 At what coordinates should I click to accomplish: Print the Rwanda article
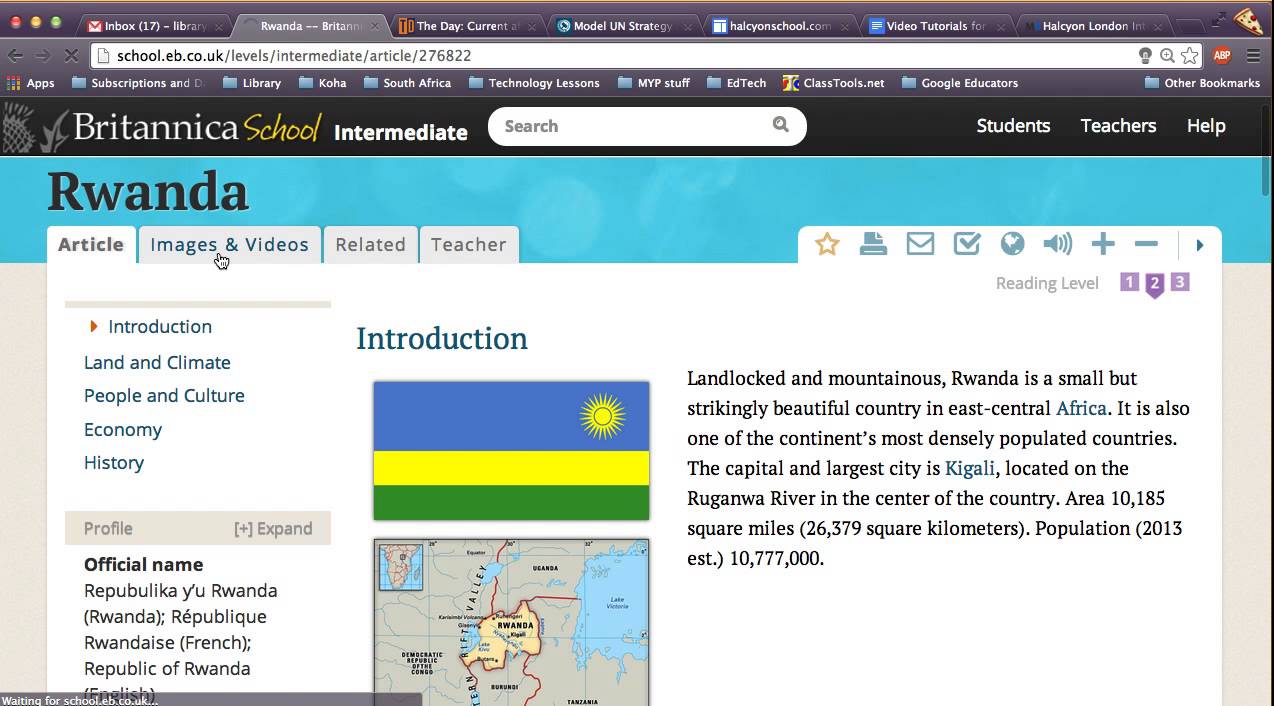(x=873, y=244)
